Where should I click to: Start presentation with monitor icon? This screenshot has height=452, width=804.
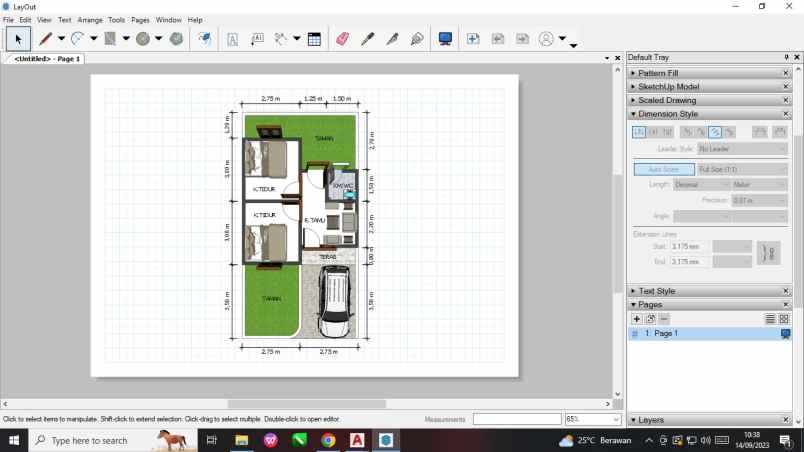tap(445, 39)
